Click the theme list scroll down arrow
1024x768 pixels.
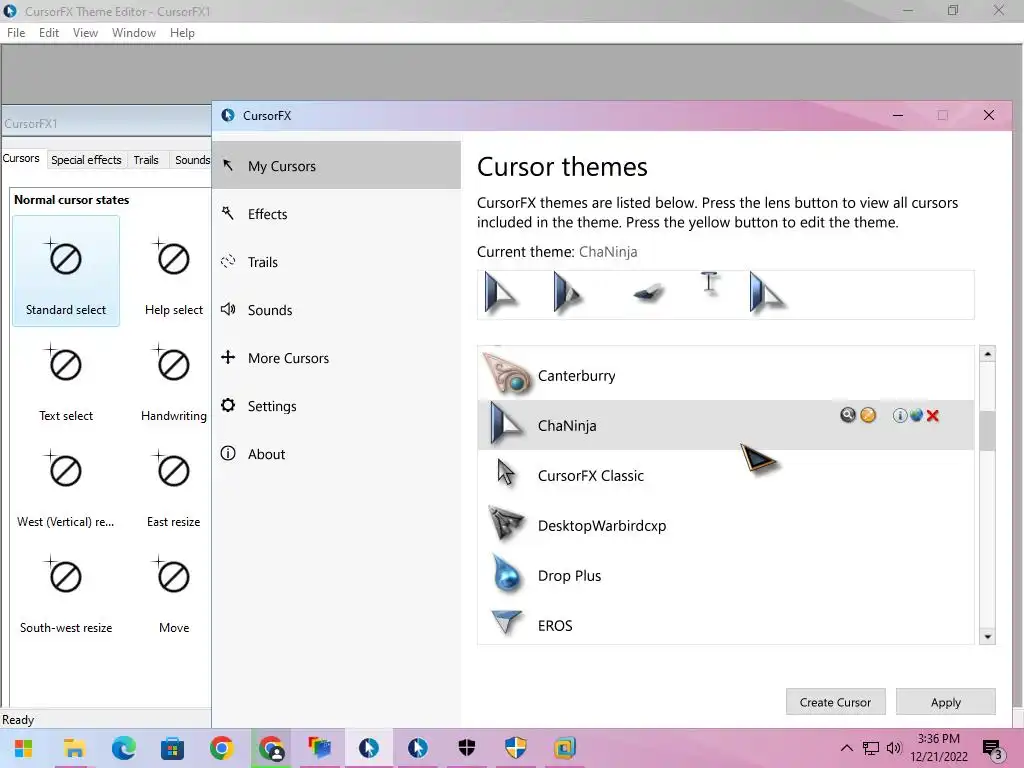(987, 637)
